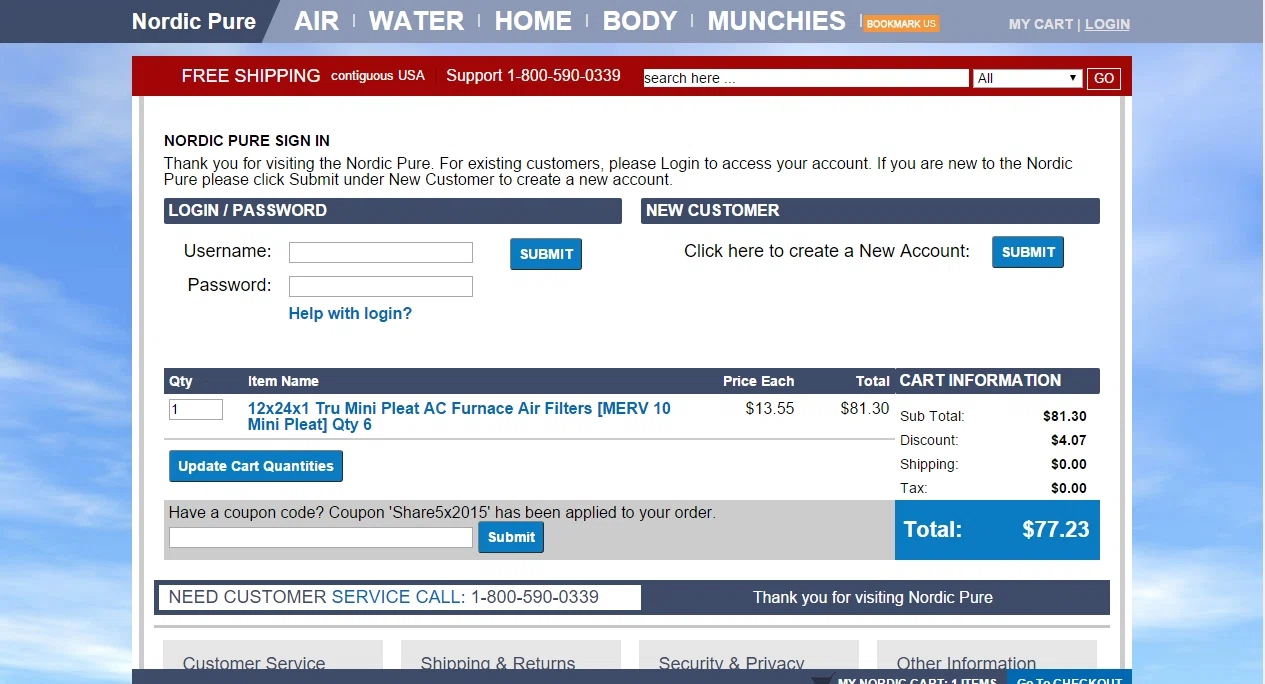
Task: Focus the Username input field
Action: point(380,252)
